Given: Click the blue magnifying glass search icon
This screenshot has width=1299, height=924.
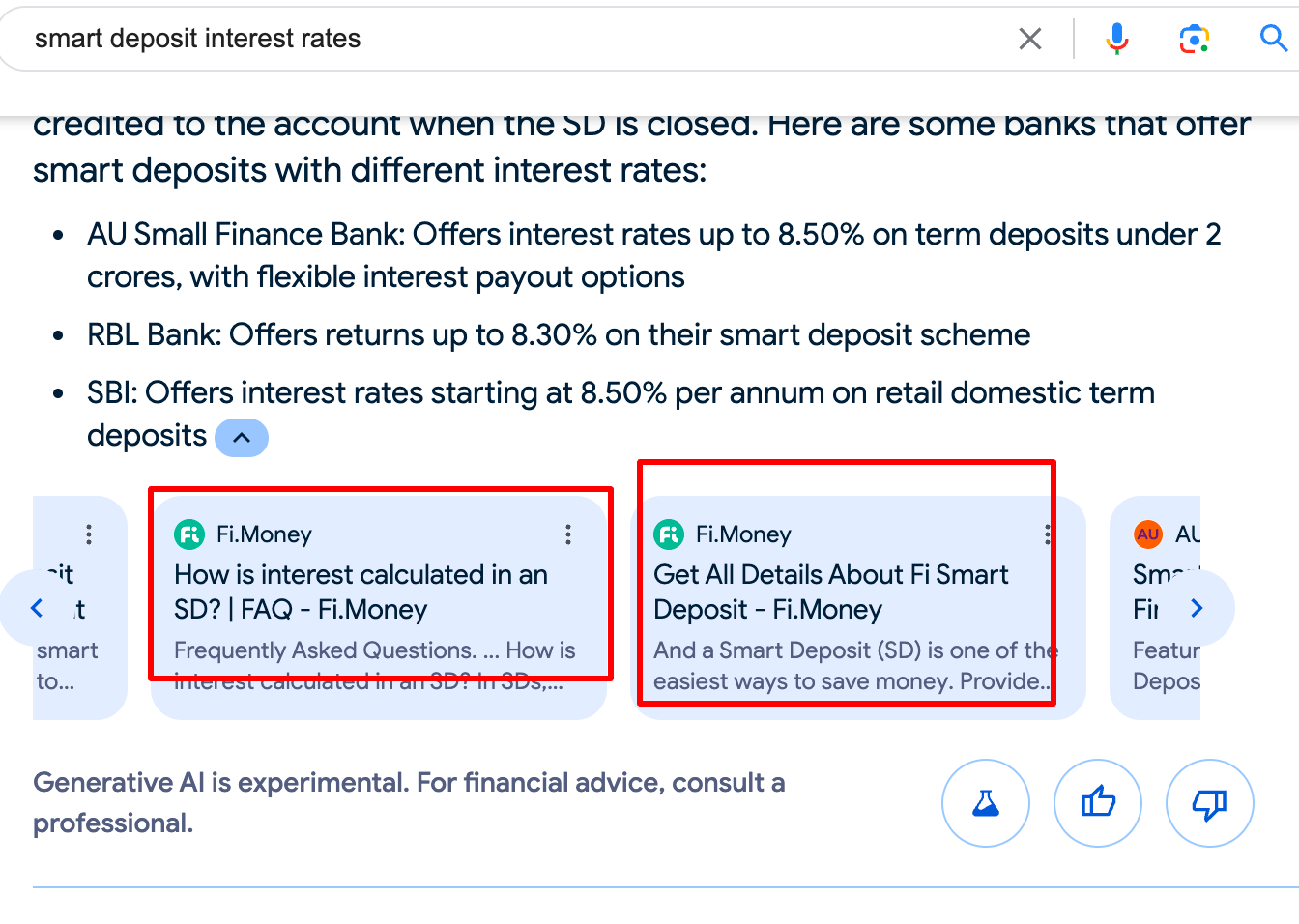Looking at the screenshot, I should (x=1274, y=39).
